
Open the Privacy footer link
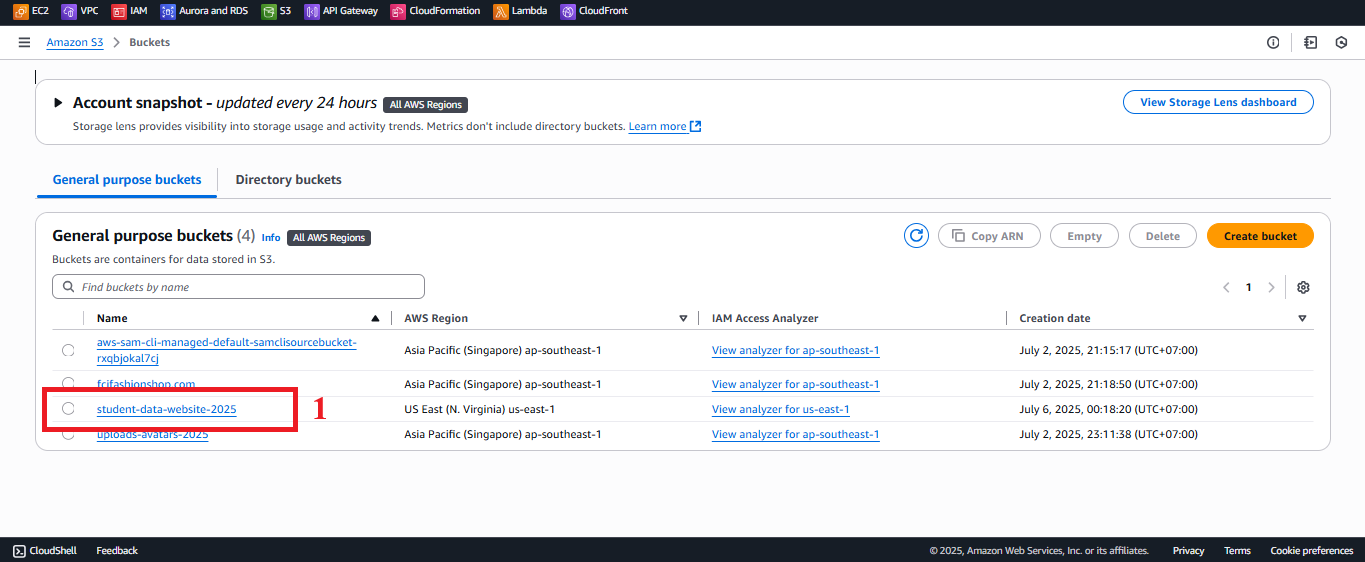[x=1188, y=550]
